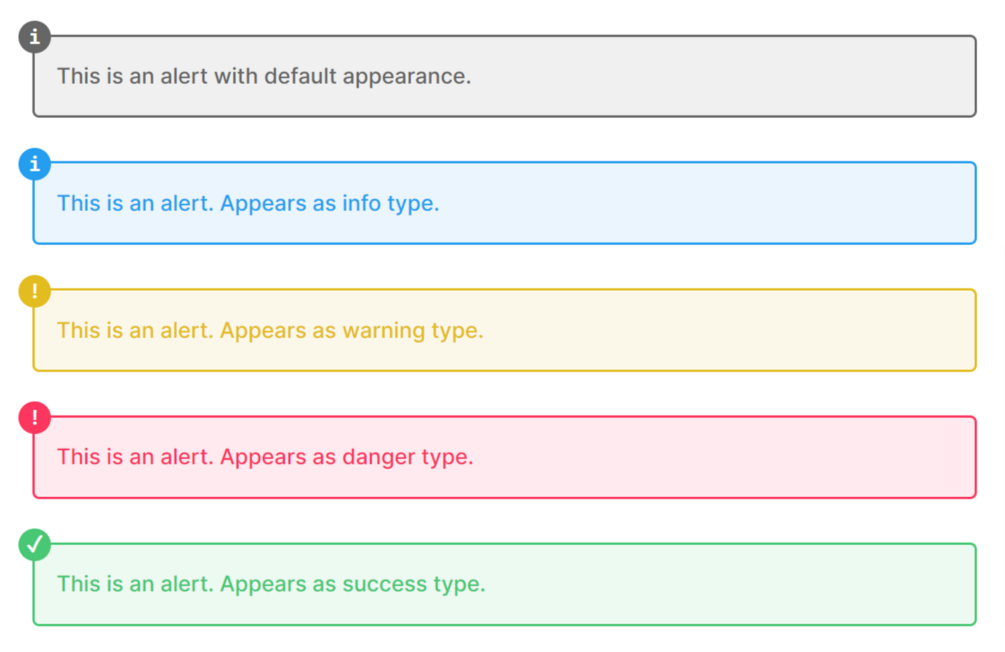Click the blue info circle icon
Screen dimensions: 1005x652
click(35, 164)
